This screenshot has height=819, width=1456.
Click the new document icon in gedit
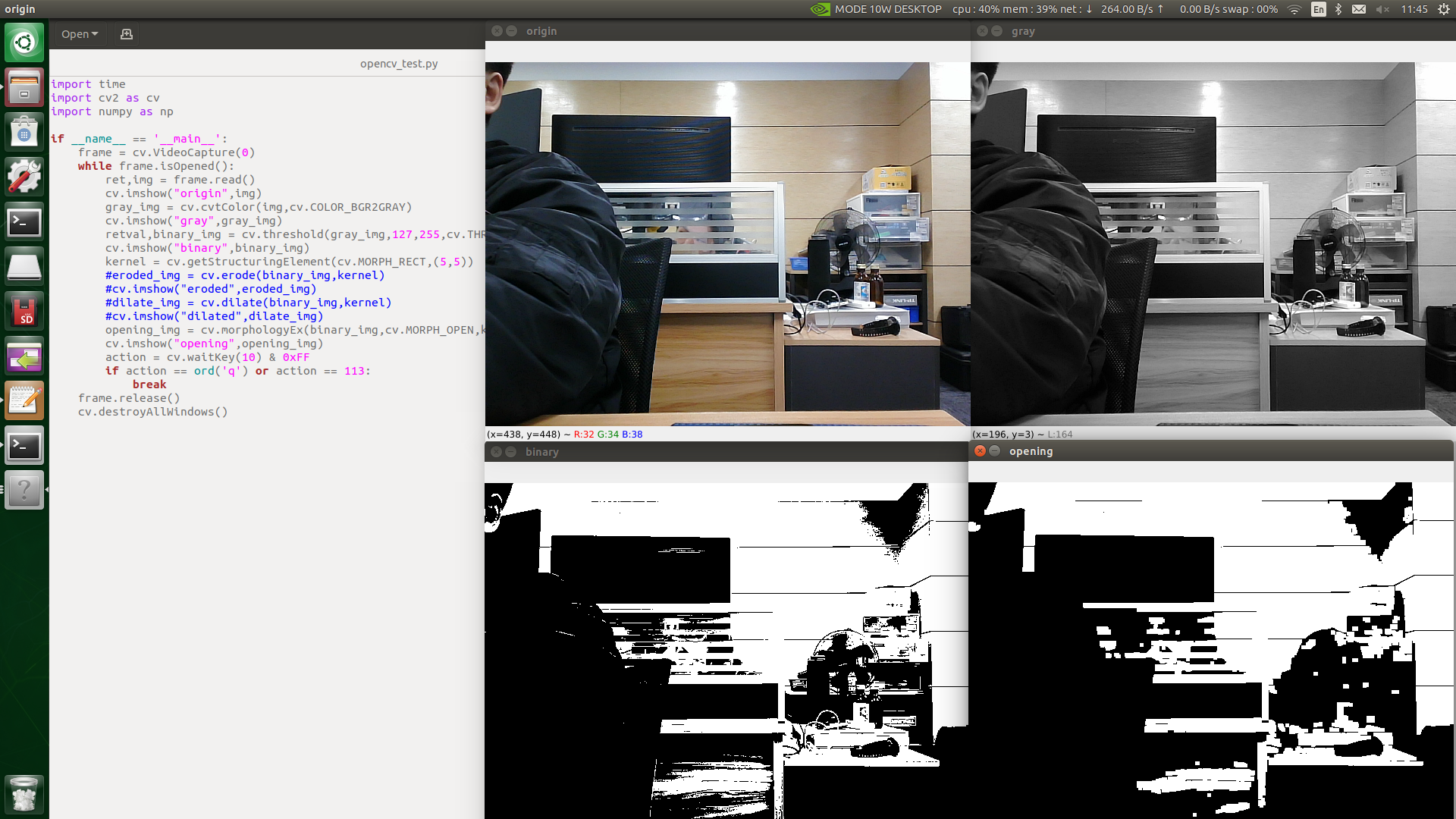[x=127, y=34]
